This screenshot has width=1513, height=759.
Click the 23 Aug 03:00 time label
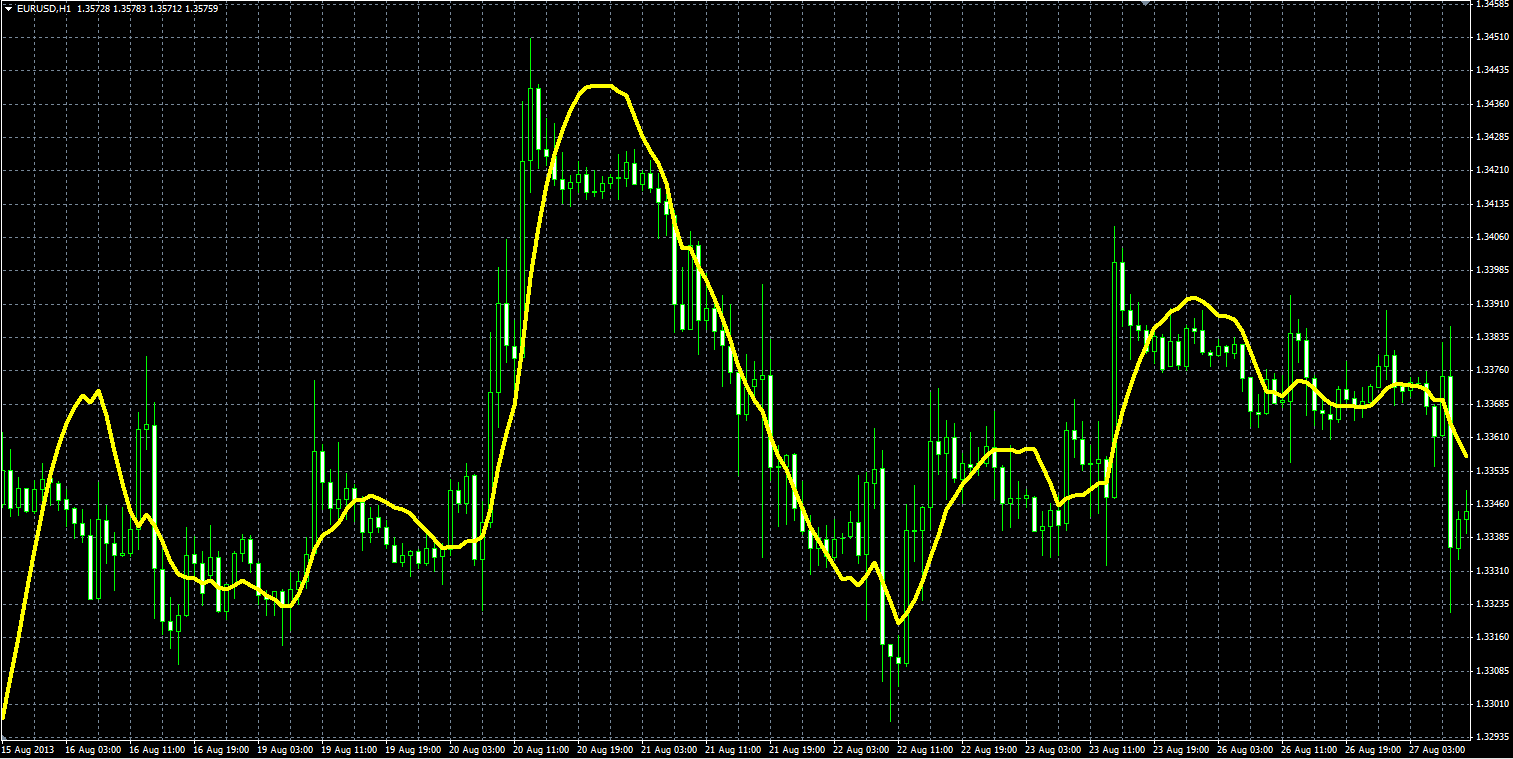pyautogui.click(x=1054, y=749)
